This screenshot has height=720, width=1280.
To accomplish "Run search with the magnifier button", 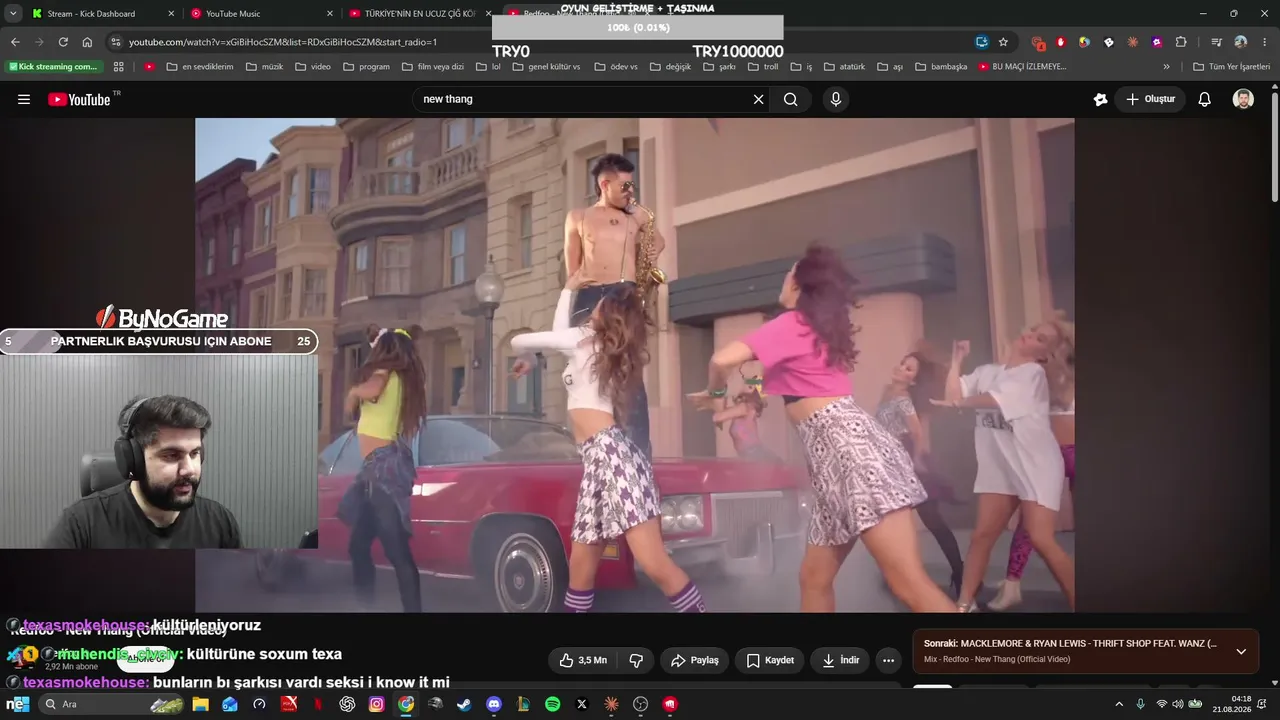I will [791, 99].
